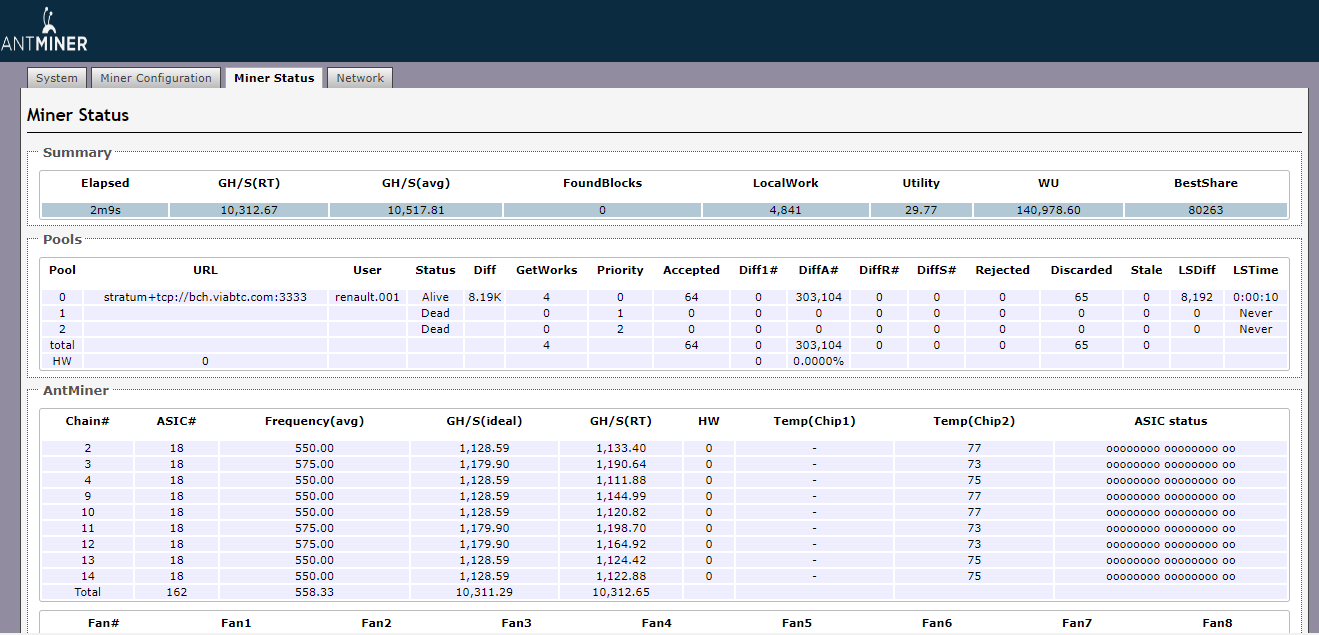Click the Stale column header

click(x=1146, y=270)
